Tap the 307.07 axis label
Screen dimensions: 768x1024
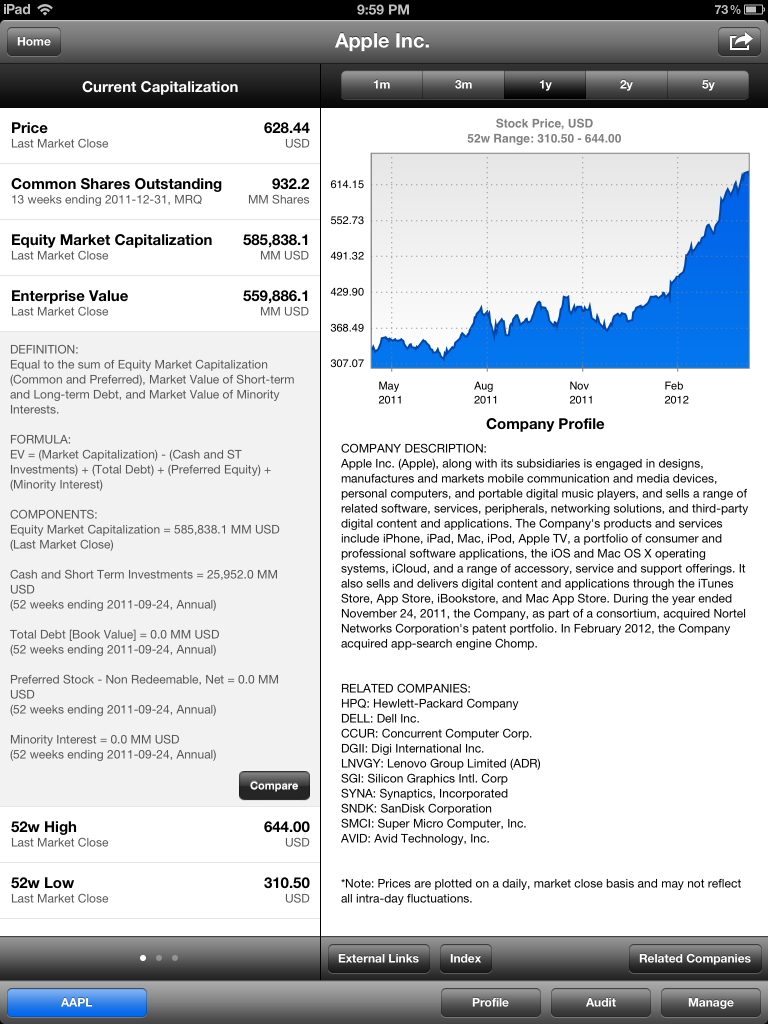[x=347, y=363]
